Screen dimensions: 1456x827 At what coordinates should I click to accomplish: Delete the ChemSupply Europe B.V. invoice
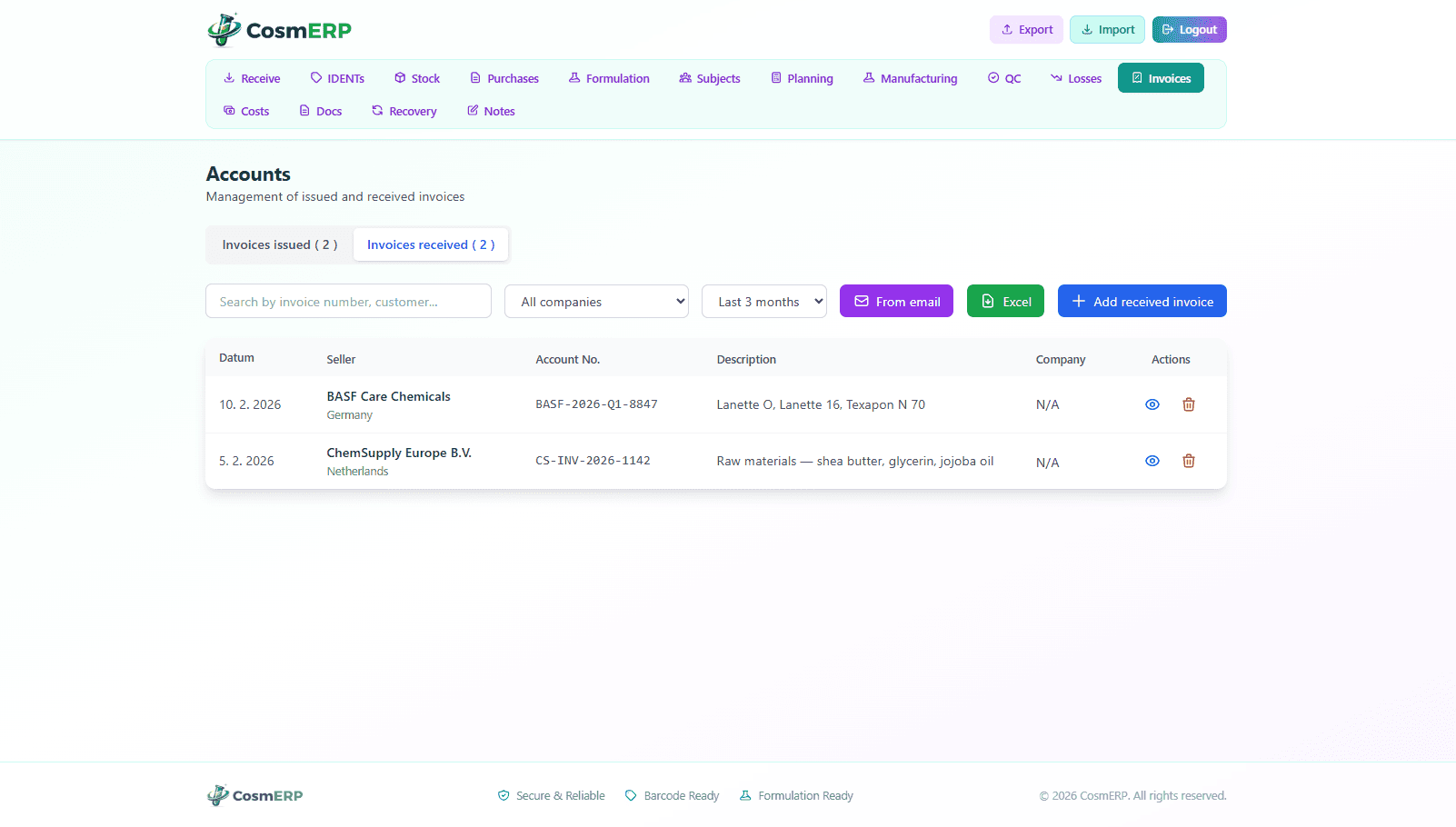[1188, 461]
